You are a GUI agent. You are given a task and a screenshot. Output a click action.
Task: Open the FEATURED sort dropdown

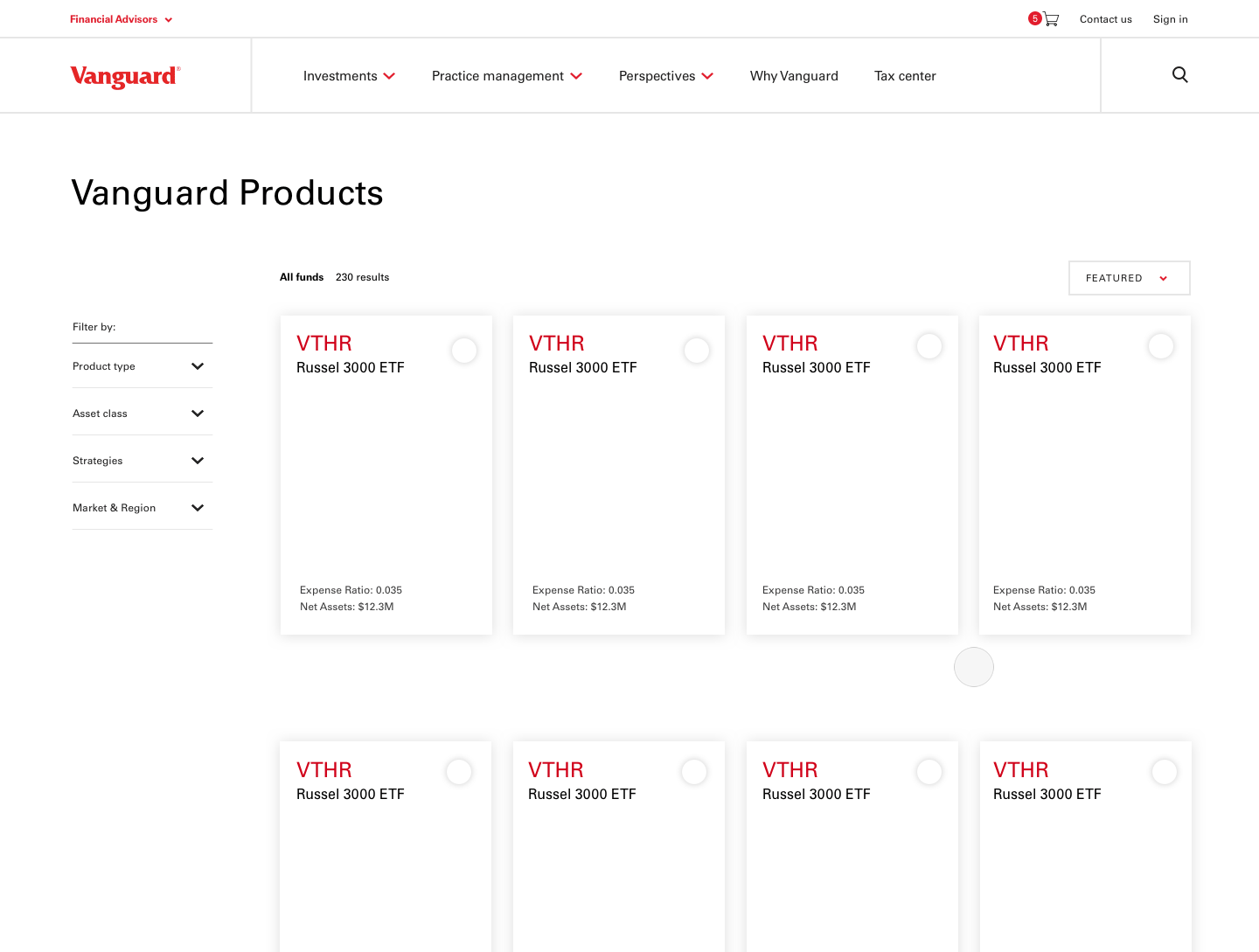click(1129, 278)
